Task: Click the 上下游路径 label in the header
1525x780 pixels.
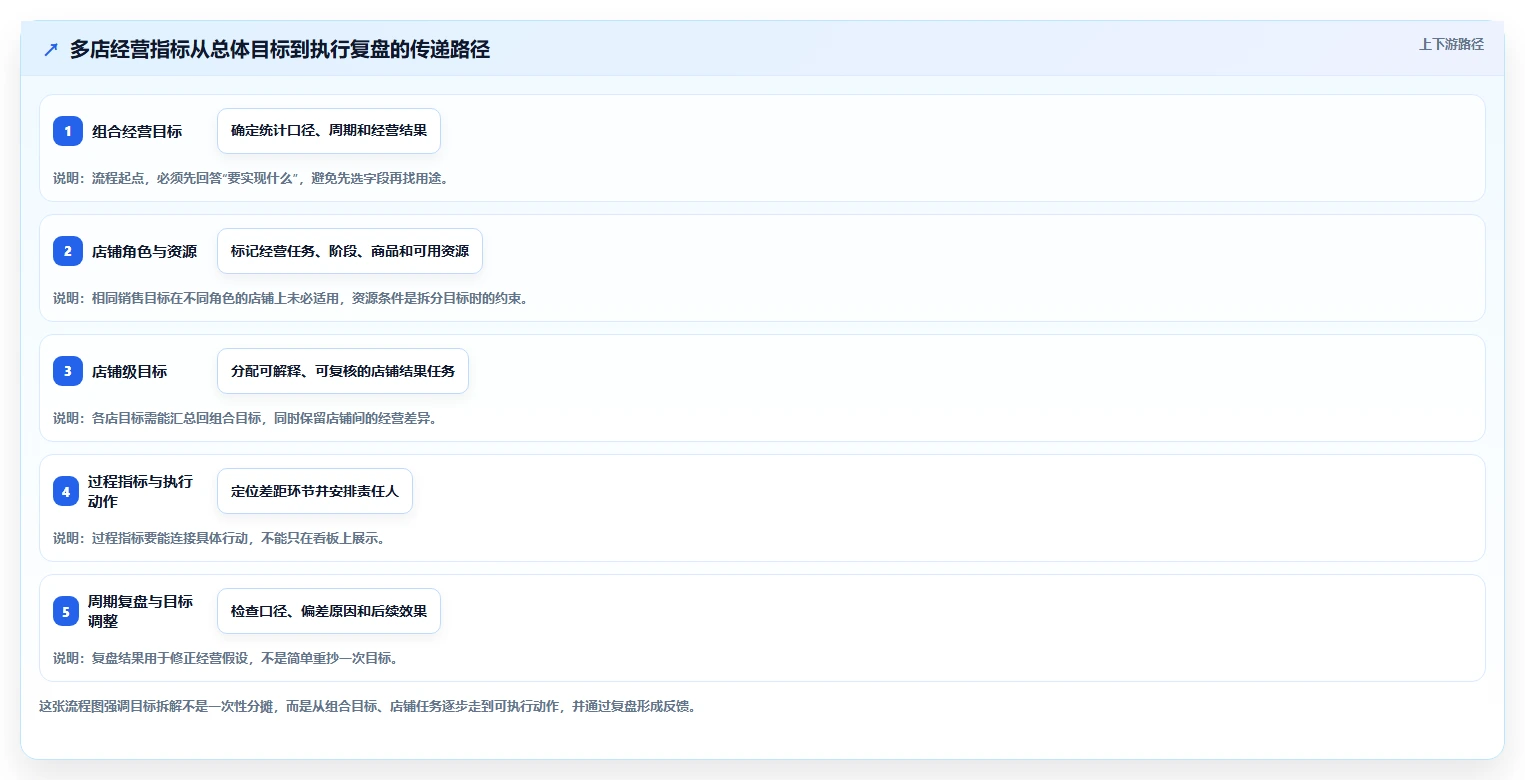Action: [1451, 44]
